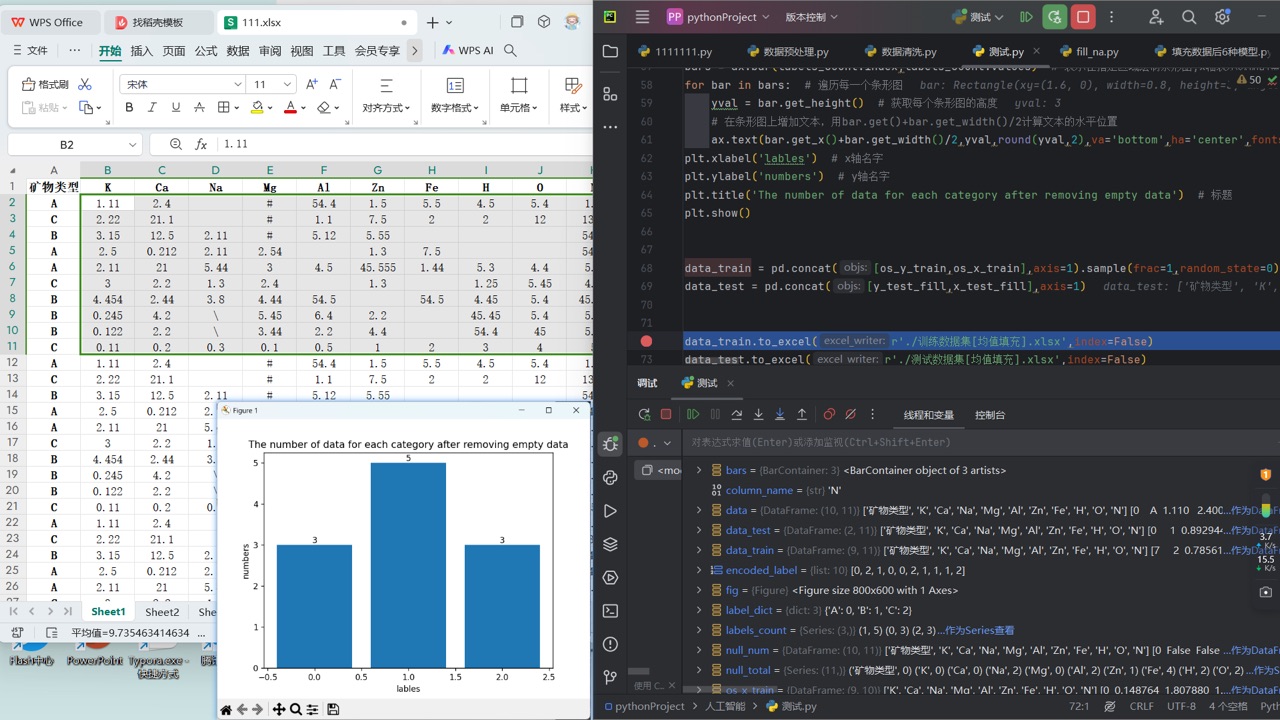The height and width of the screenshot is (720, 1280).
Task: Click the matplotlib Save figure icon
Action: tap(333, 709)
